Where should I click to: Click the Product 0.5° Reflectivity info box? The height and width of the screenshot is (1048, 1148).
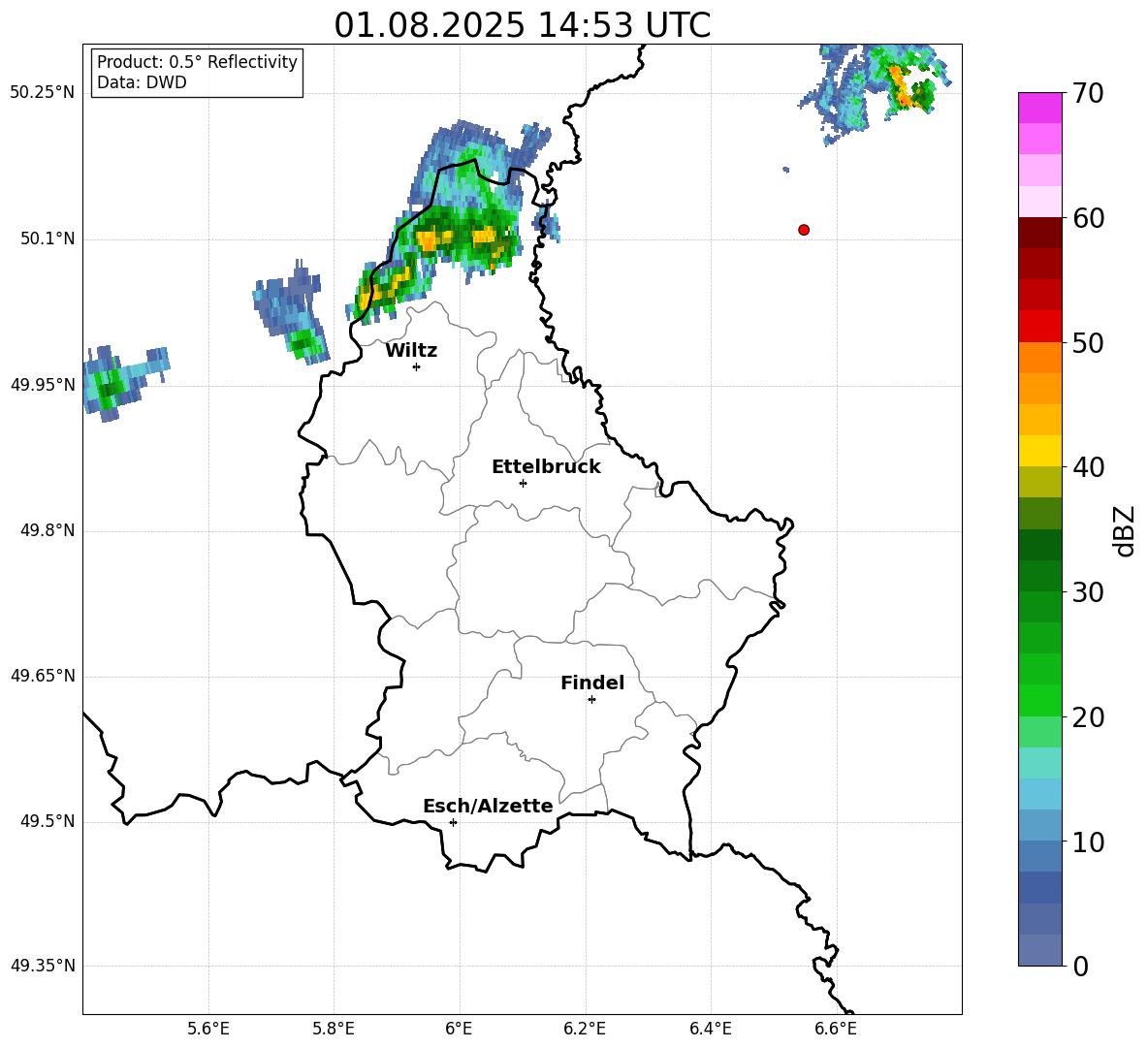197,73
